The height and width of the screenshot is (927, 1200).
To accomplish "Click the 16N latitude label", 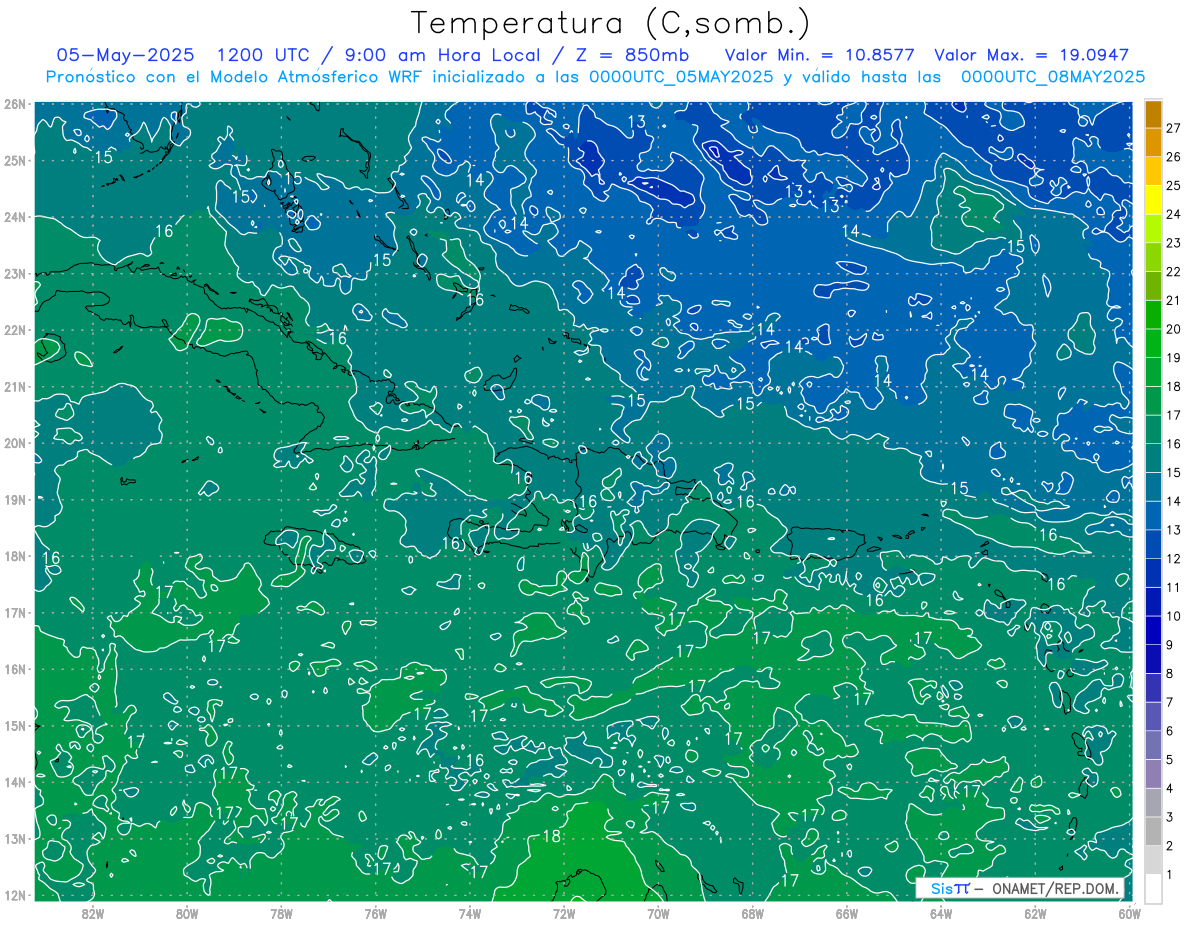I will click(x=15, y=669).
